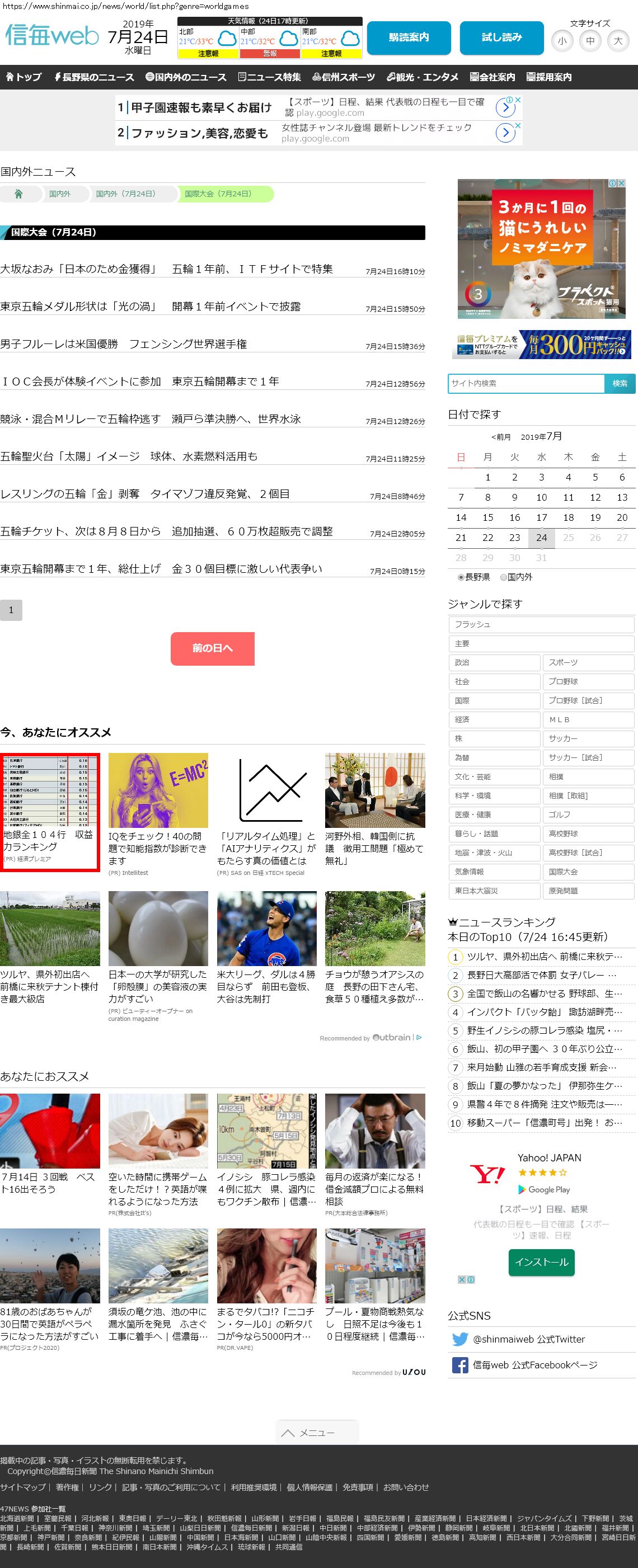Open the Facebook page icon
Image resolution: width=638 pixels, height=1568 pixels.
pos(460,1365)
